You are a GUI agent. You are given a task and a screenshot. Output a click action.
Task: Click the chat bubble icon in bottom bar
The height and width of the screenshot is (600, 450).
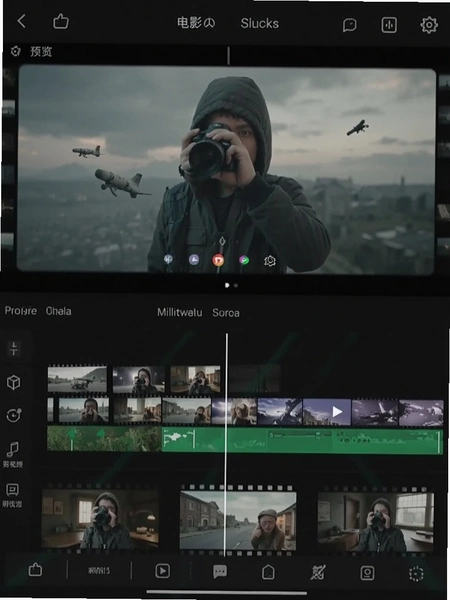pos(220,572)
